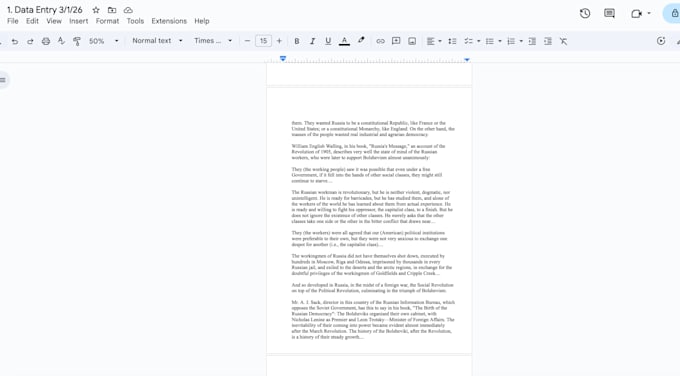The image size is (680, 376).
Task: Click the Undo arrow icon
Action: point(15,41)
